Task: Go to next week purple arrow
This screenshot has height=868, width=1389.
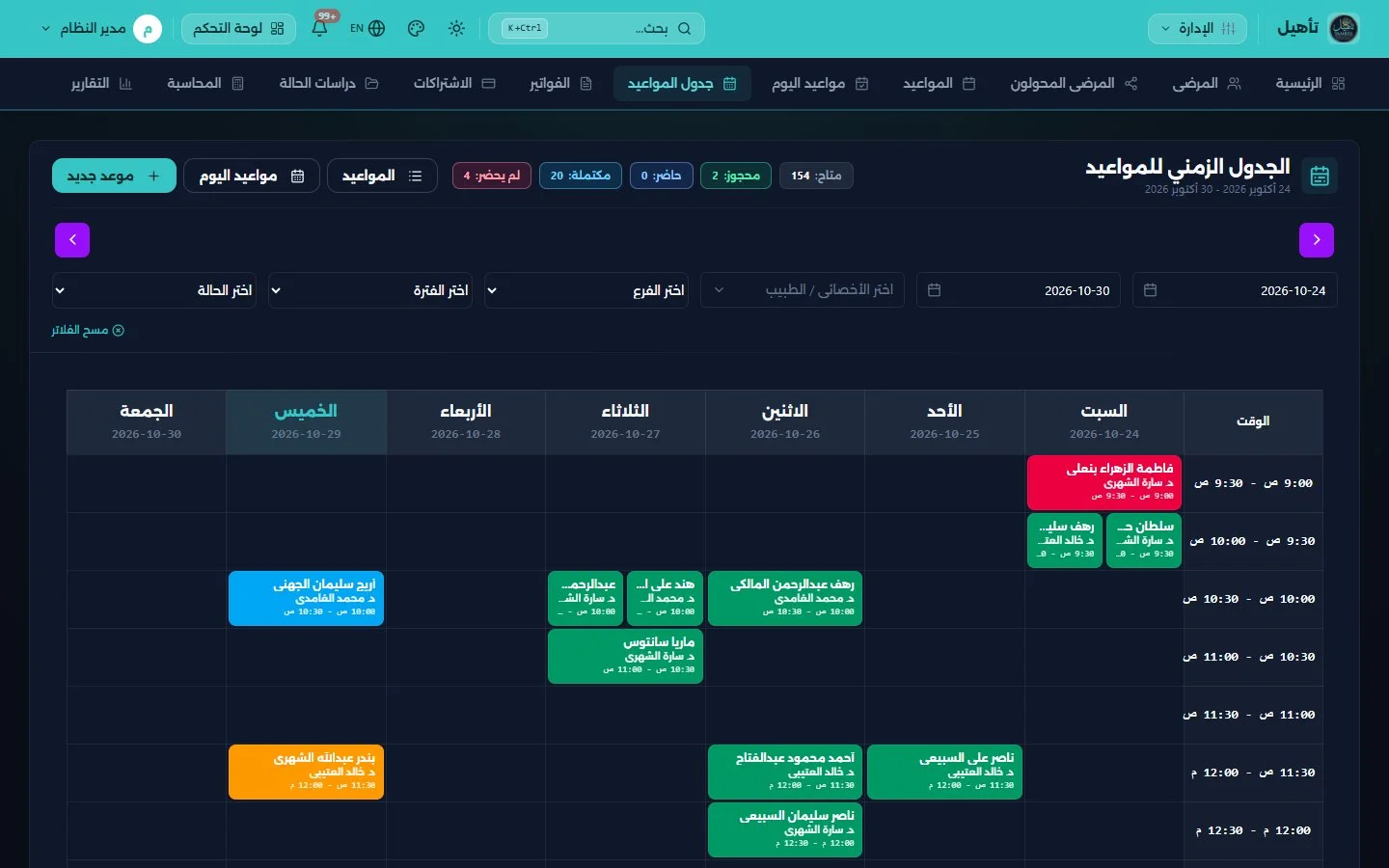Action: [x=72, y=240]
